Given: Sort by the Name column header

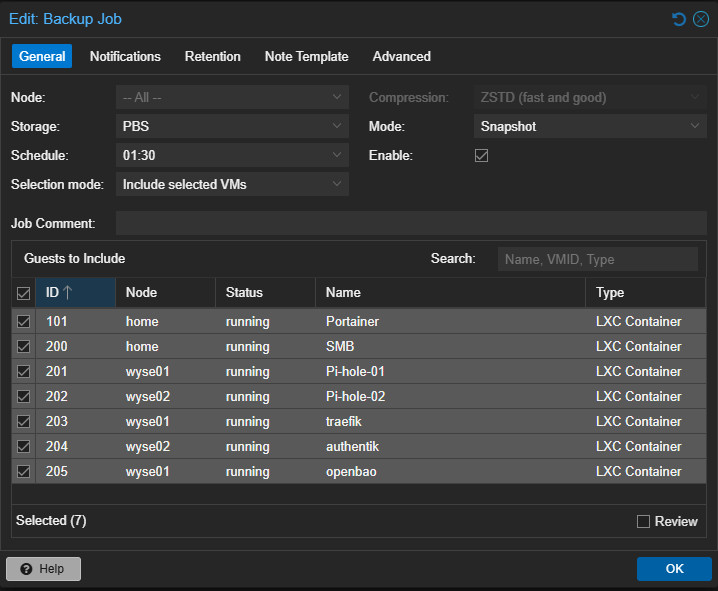Looking at the screenshot, I should click(x=451, y=293).
